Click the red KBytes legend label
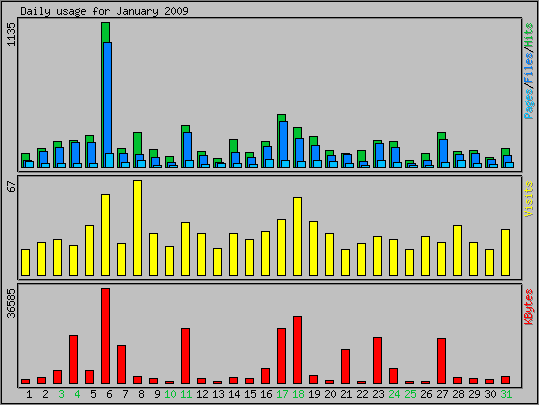This screenshot has height=405, width=539. pyautogui.click(x=529, y=307)
